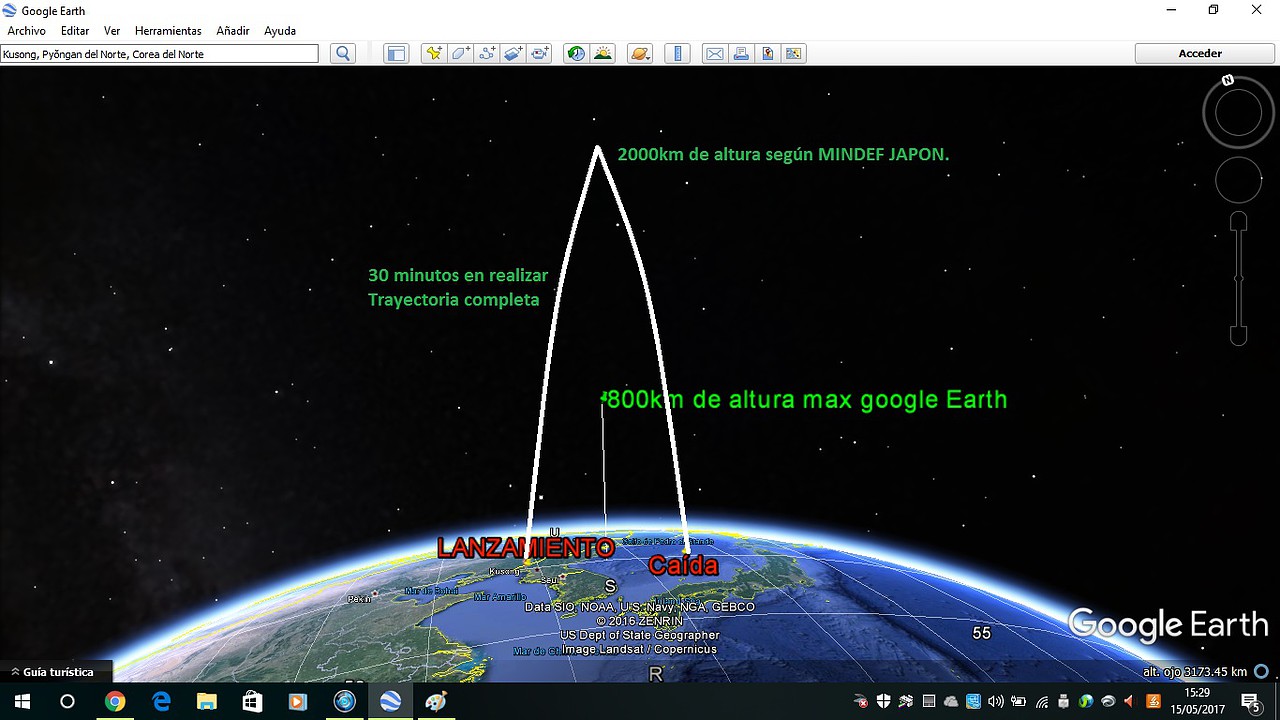1280x720 pixels.
Task: Click the Paint palette taskbar icon
Action: tap(435, 702)
